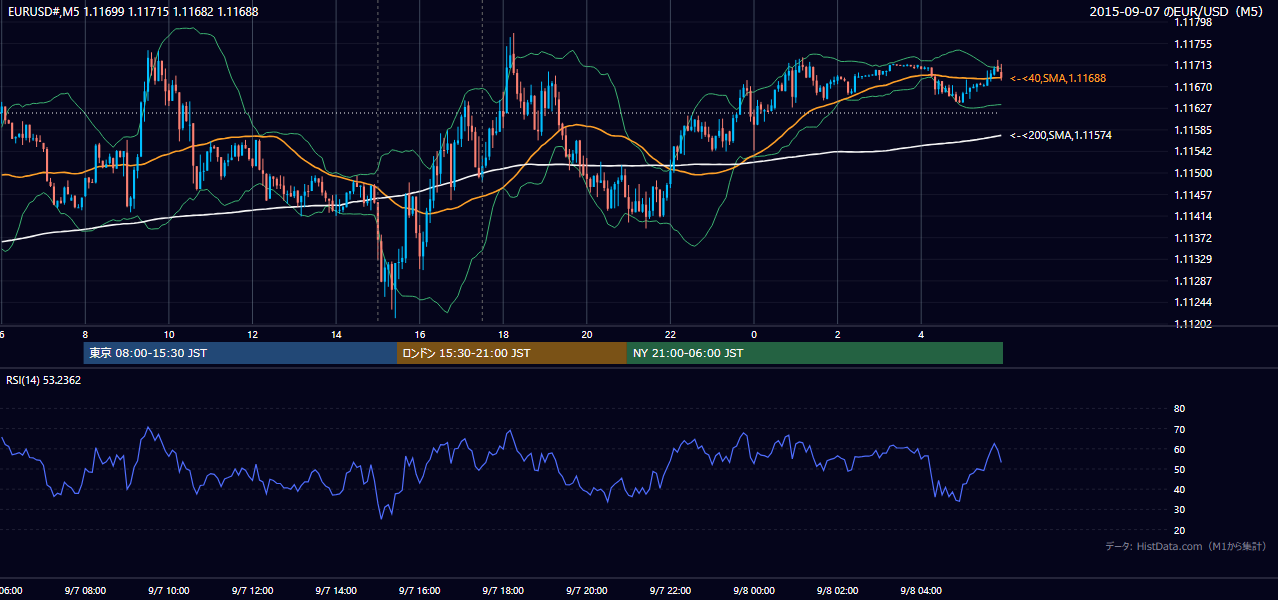Click price axis label 1.11542

coord(1192,151)
